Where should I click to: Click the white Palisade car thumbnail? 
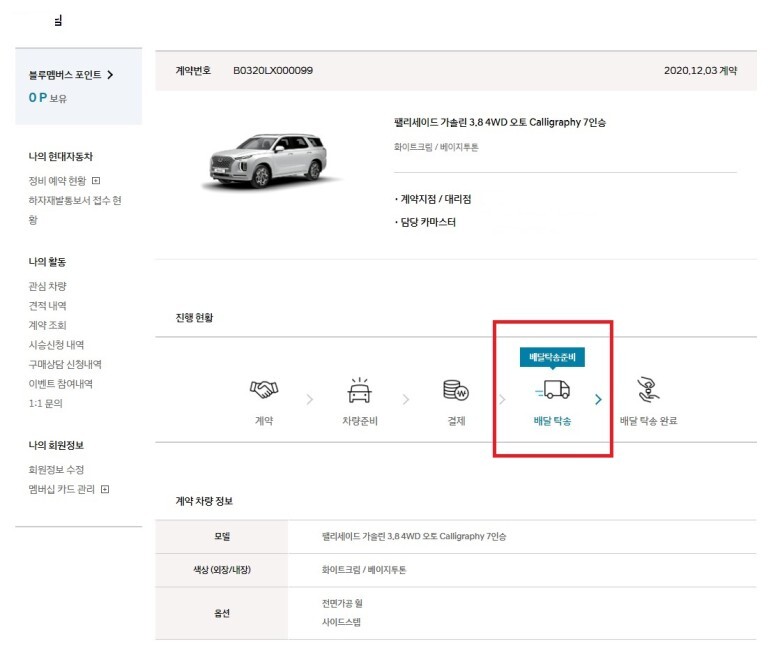pos(270,161)
